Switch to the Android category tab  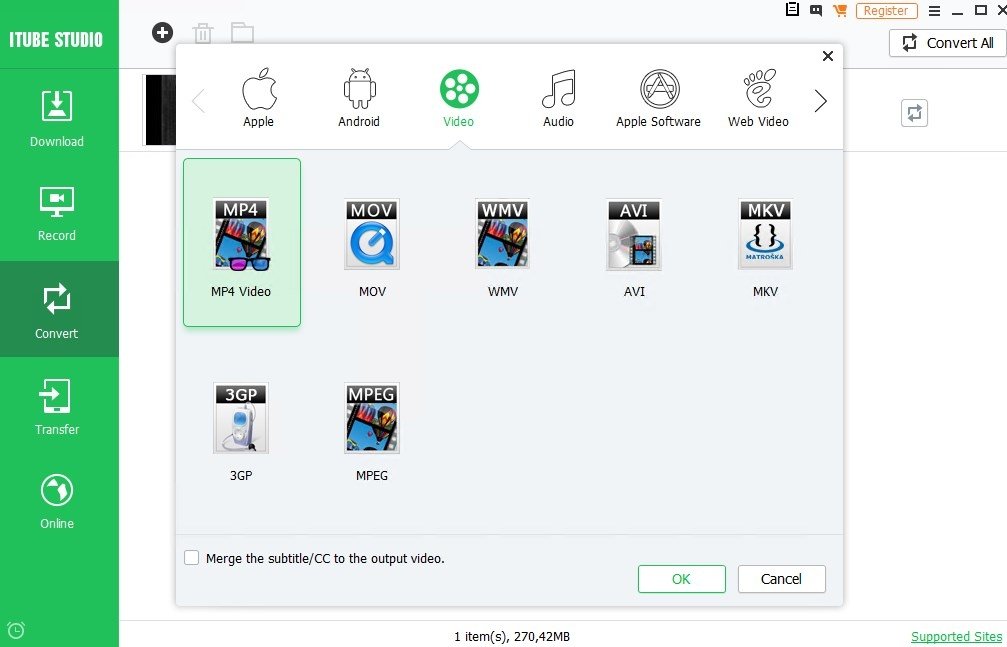pyautogui.click(x=359, y=98)
